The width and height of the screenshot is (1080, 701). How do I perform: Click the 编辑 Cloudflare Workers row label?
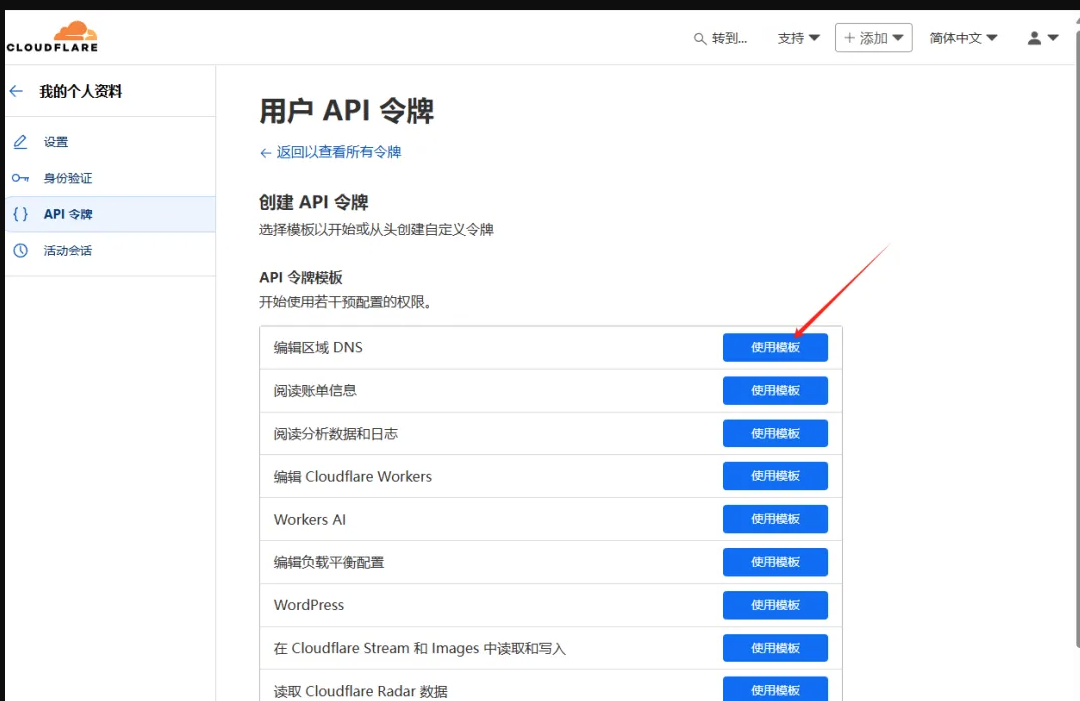pos(353,477)
